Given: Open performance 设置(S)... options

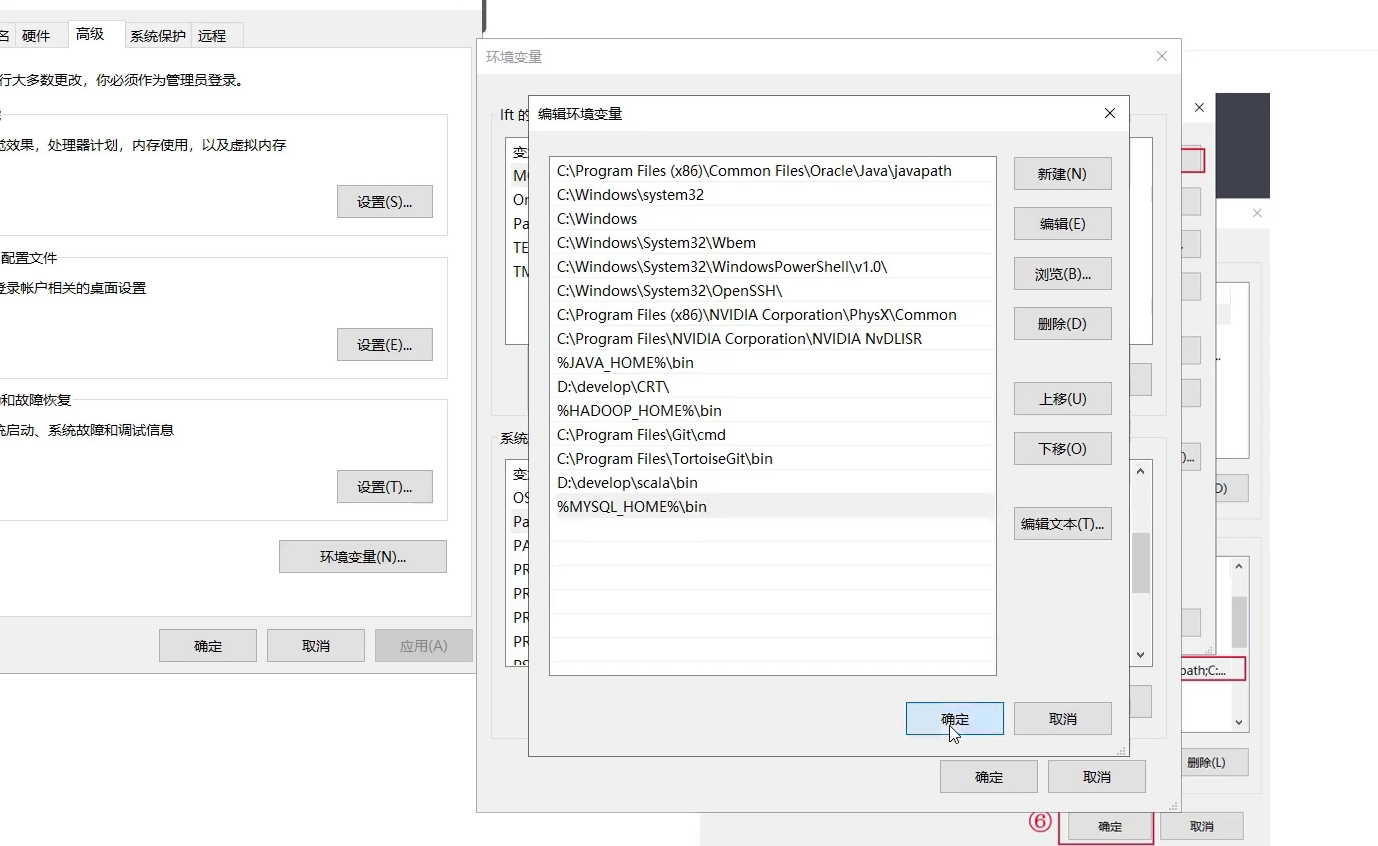Looking at the screenshot, I should point(385,201).
